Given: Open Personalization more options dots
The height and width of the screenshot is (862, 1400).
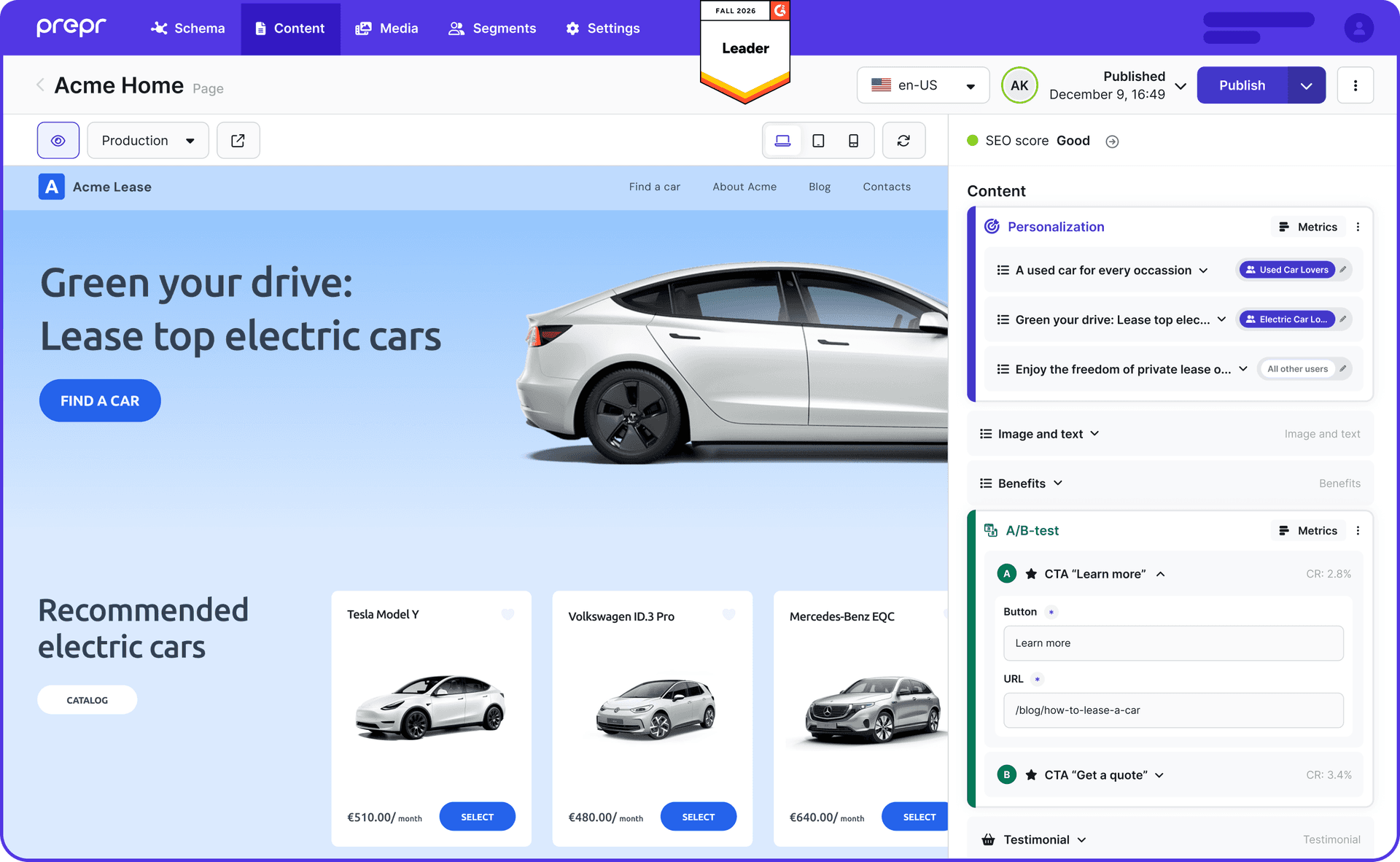Looking at the screenshot, I should 1358,227.
